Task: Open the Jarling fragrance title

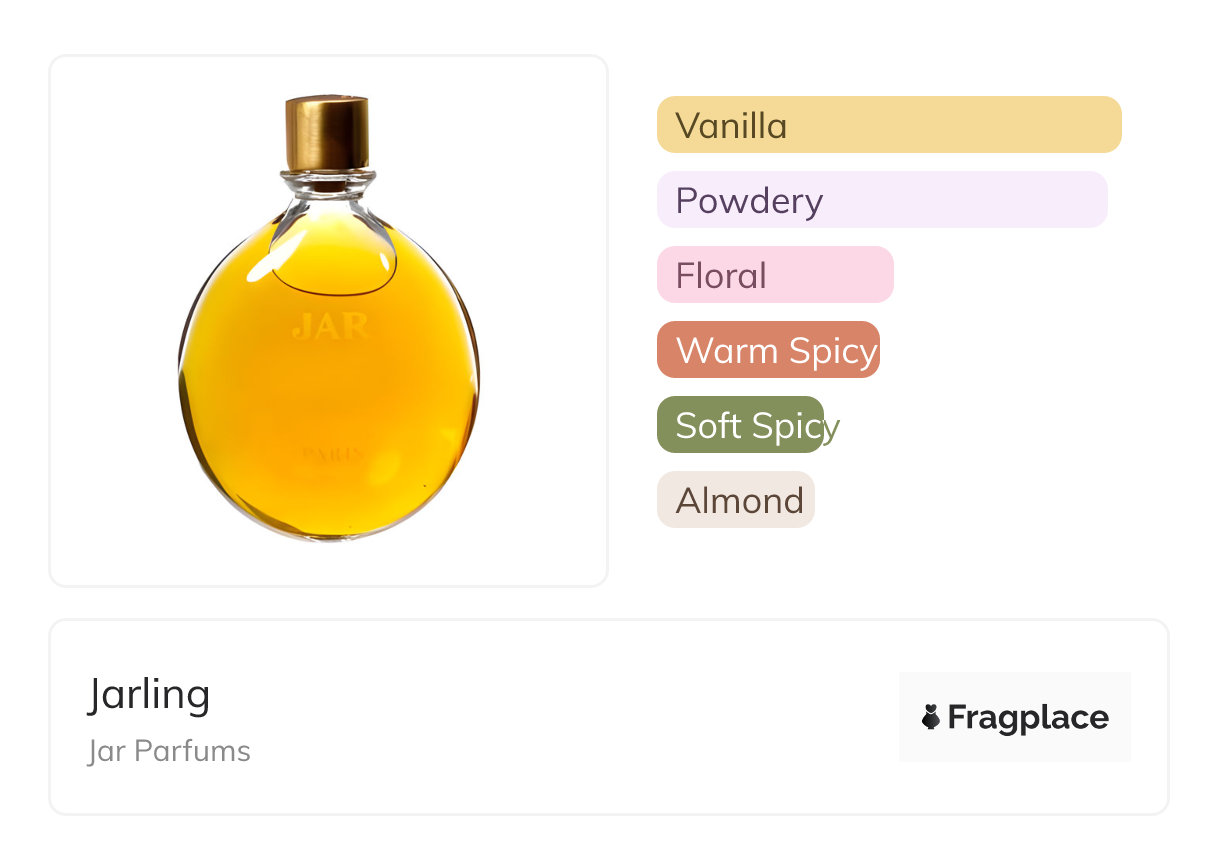Action: [149, 694]
